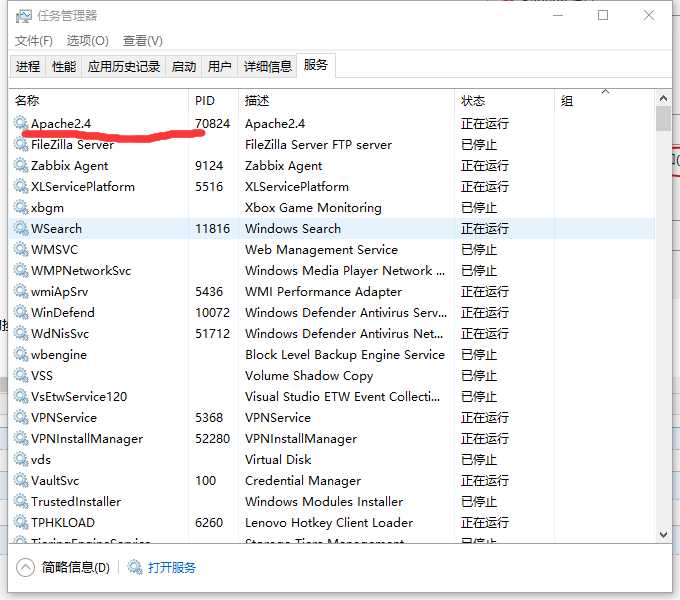Image resolution: width=680 pixels, height=600 pixels.
Task: Click the gear icon beside WMPNetworkSvc
Action: [21, 270]
